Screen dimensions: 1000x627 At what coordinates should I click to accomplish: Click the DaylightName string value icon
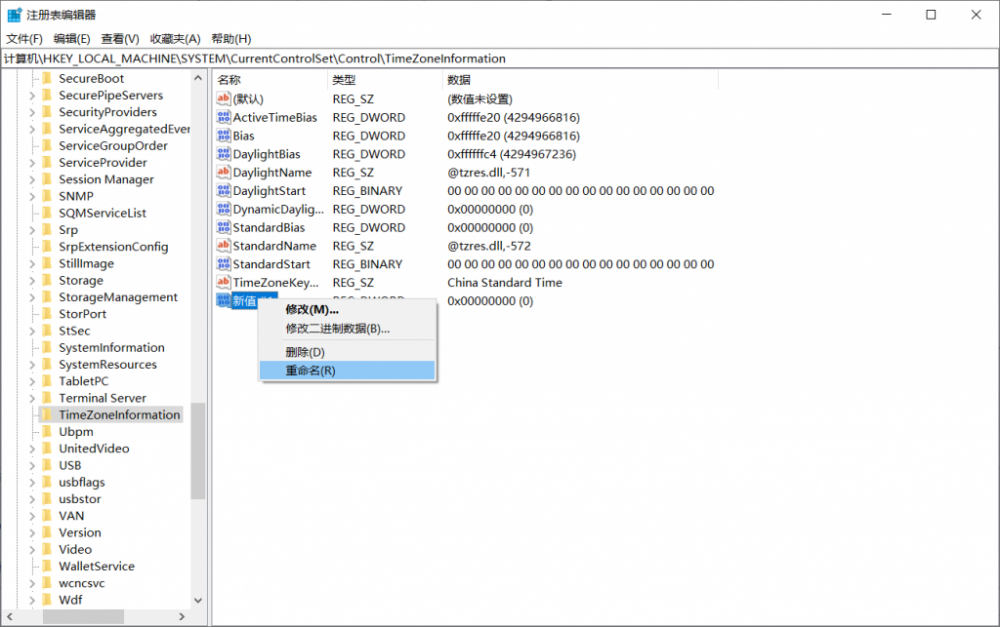pos(224,173)
